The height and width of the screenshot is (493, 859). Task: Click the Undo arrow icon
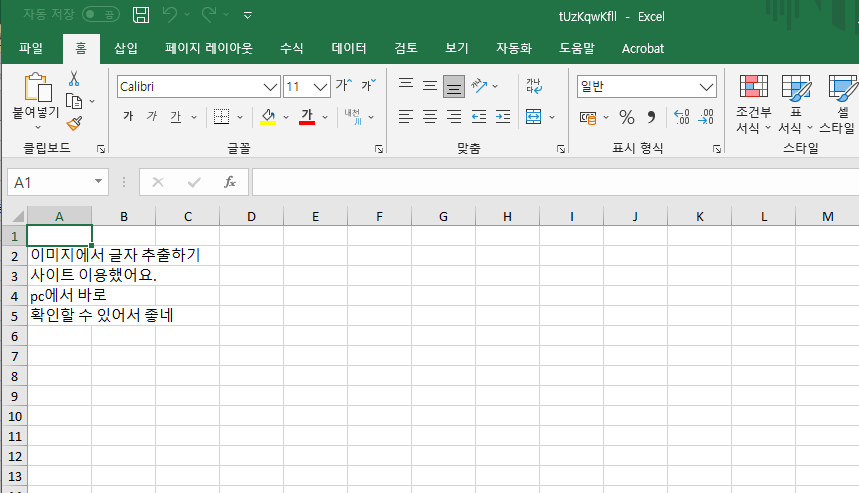(x=170, y=15)
